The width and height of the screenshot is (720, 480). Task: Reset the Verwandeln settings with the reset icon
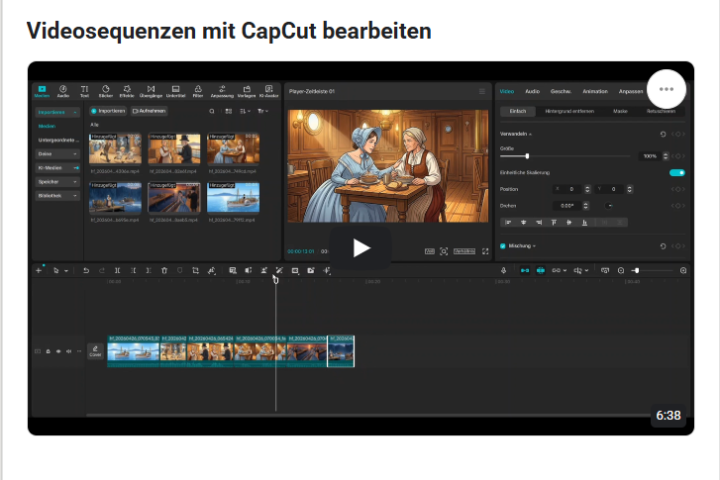tap(663, 134)
